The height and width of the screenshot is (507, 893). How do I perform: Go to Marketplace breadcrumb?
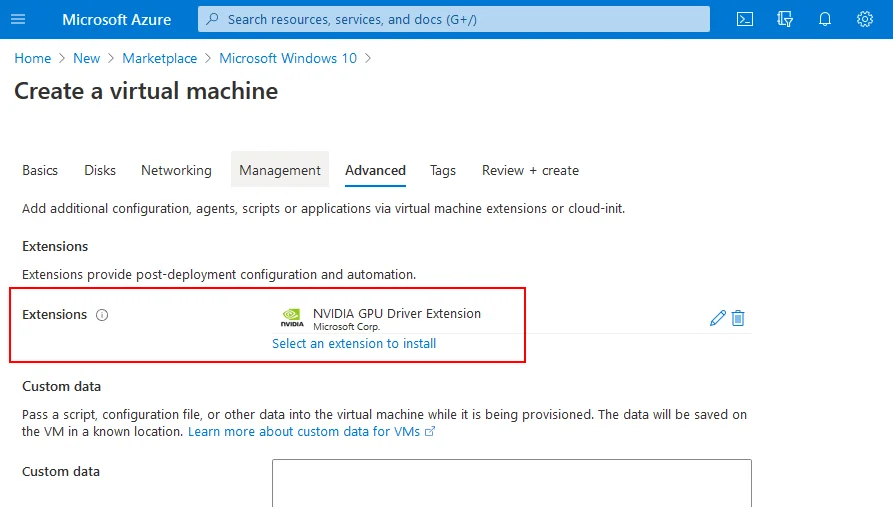(159, 58)
